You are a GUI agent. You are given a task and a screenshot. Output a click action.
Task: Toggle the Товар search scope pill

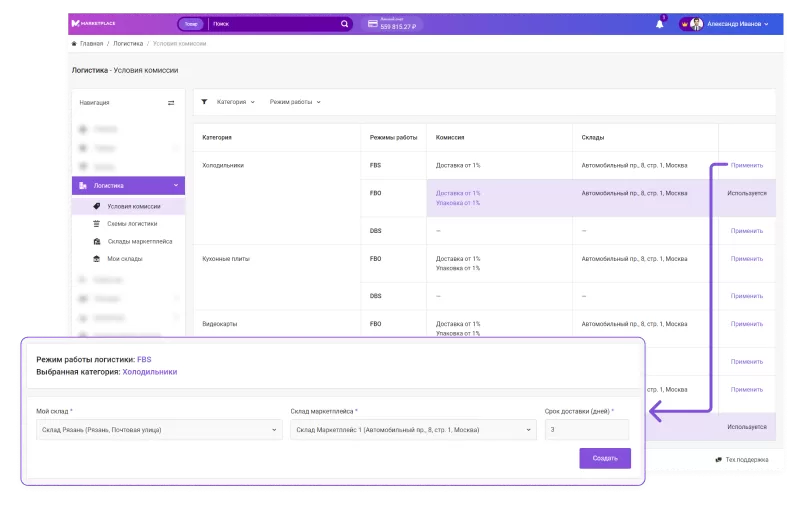tap(191, 23)
